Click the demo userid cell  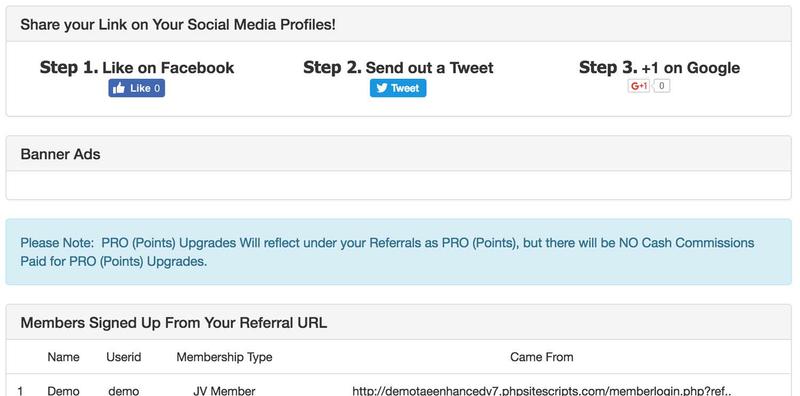[123, 391]
